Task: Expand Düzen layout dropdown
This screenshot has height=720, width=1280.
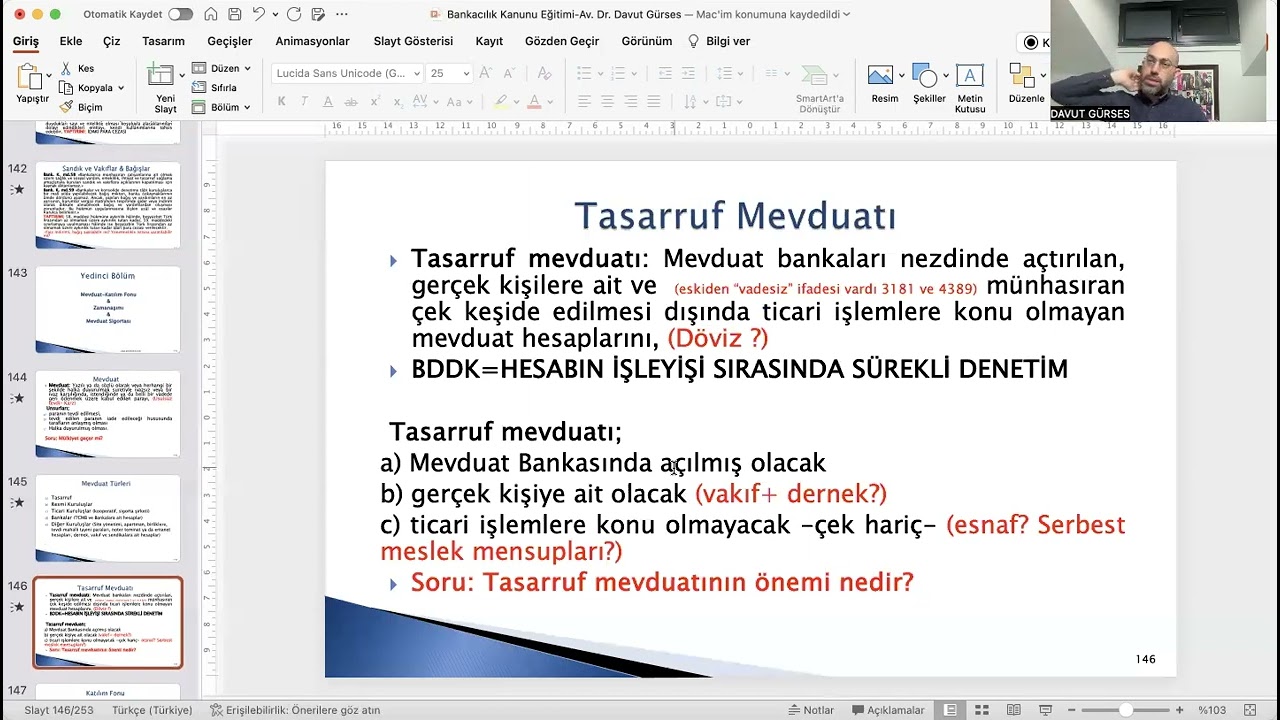Action: tap(247, 68)
